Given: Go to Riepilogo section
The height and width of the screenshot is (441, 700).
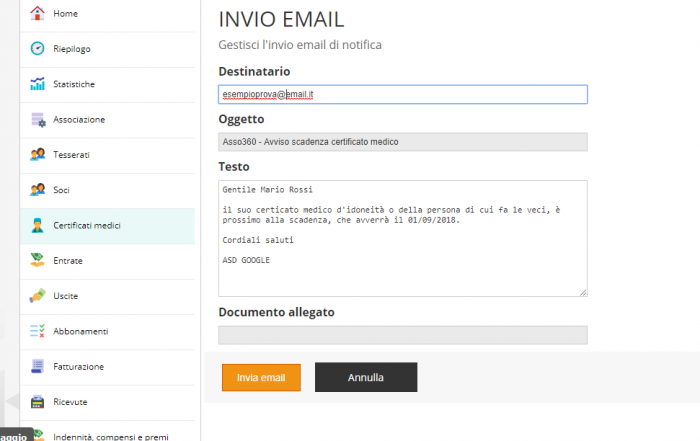Looking at the screenshot, I should click(x=107, y=49).
